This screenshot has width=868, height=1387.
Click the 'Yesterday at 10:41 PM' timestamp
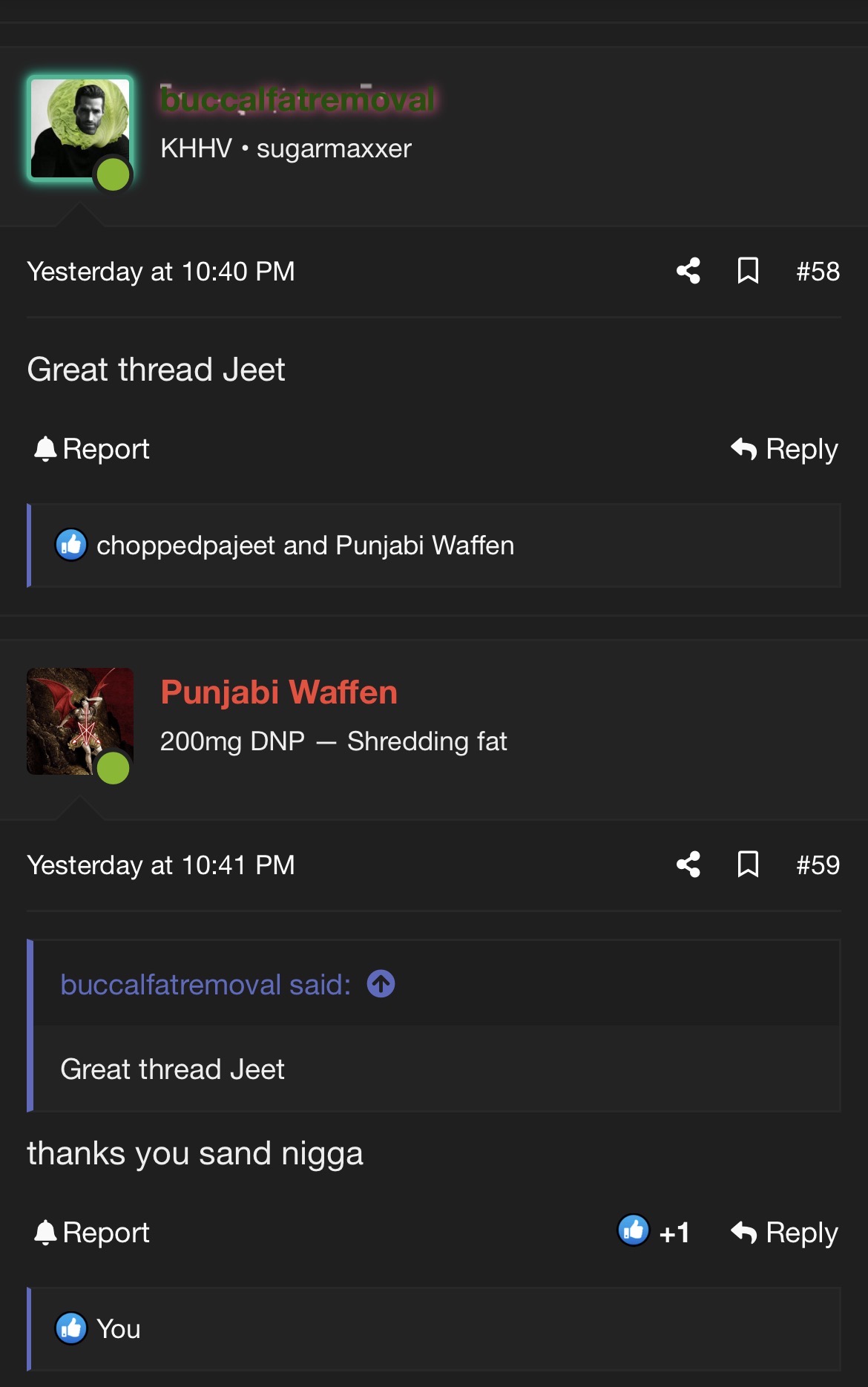coord(161,865)
